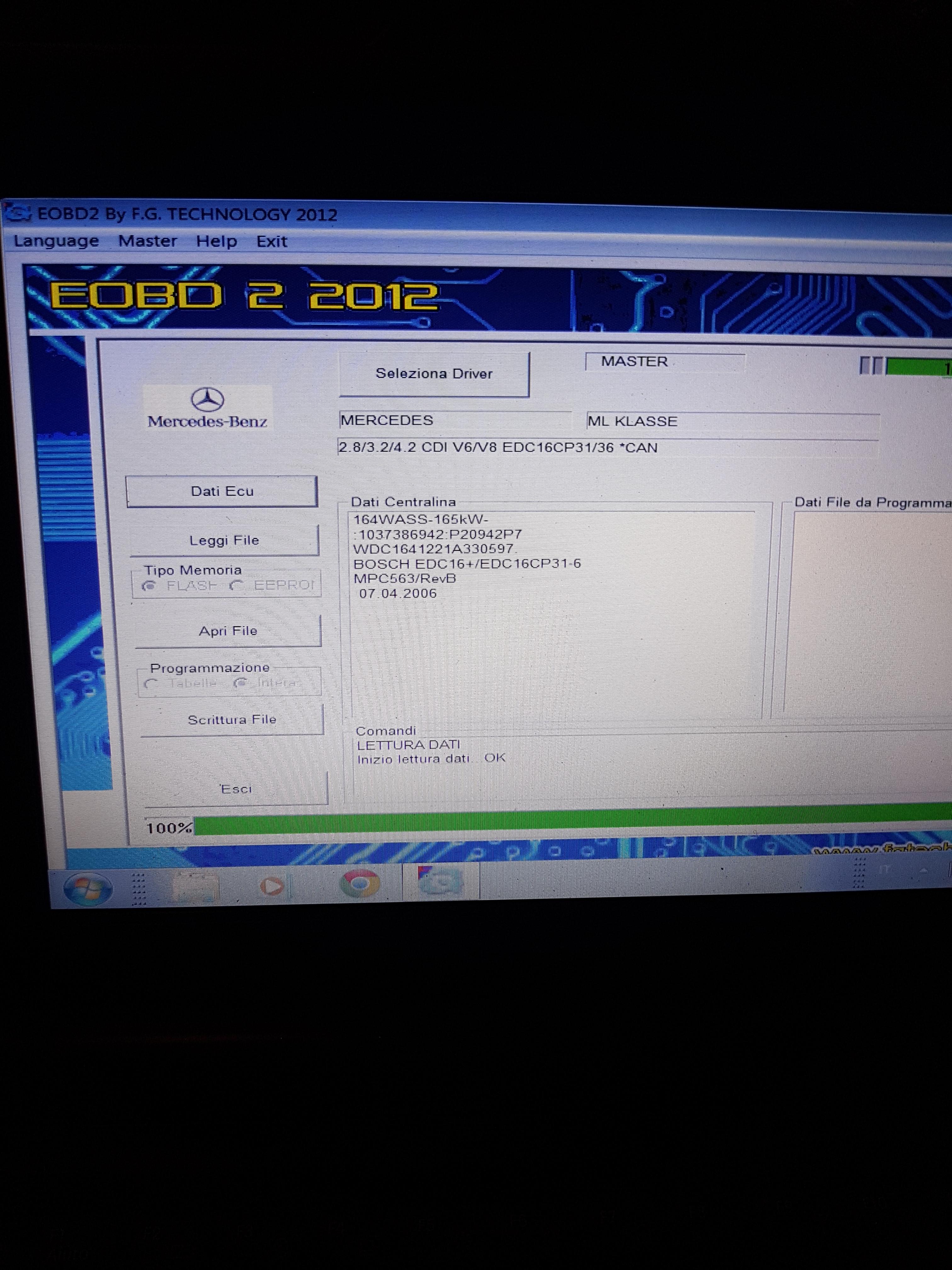The width and height of the screenshot is (952, 1270).
Task: Click the EOBD2 application taskbar icon
Action: pyautogui.click(x=440, y=881)
